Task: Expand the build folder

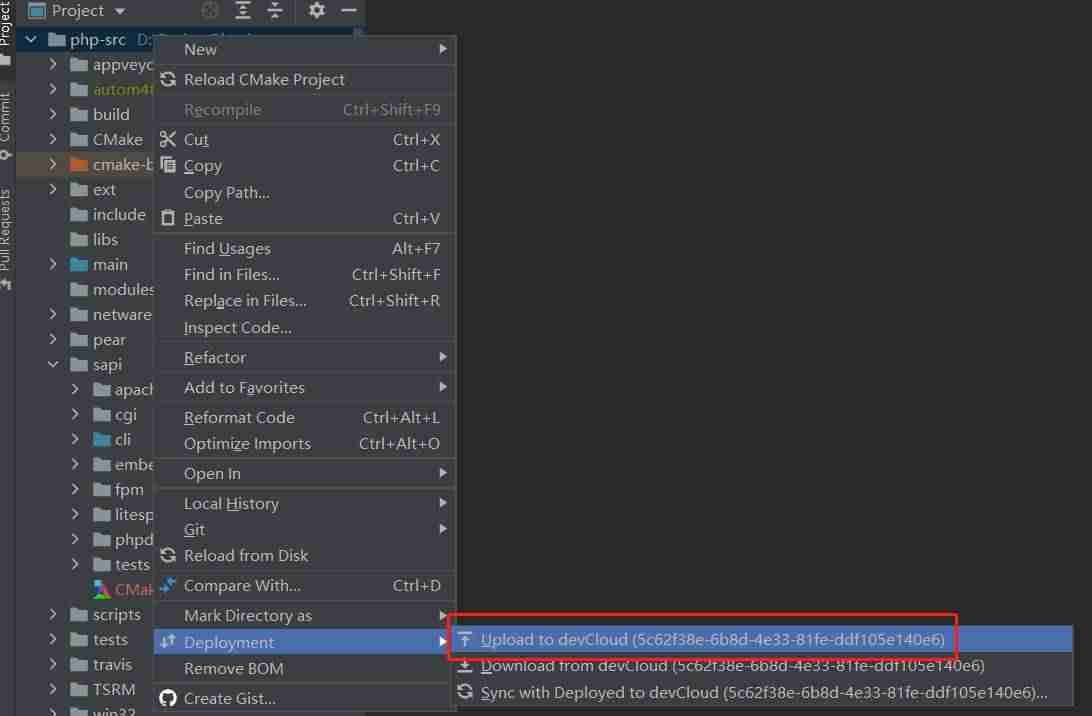Action: 53,114
